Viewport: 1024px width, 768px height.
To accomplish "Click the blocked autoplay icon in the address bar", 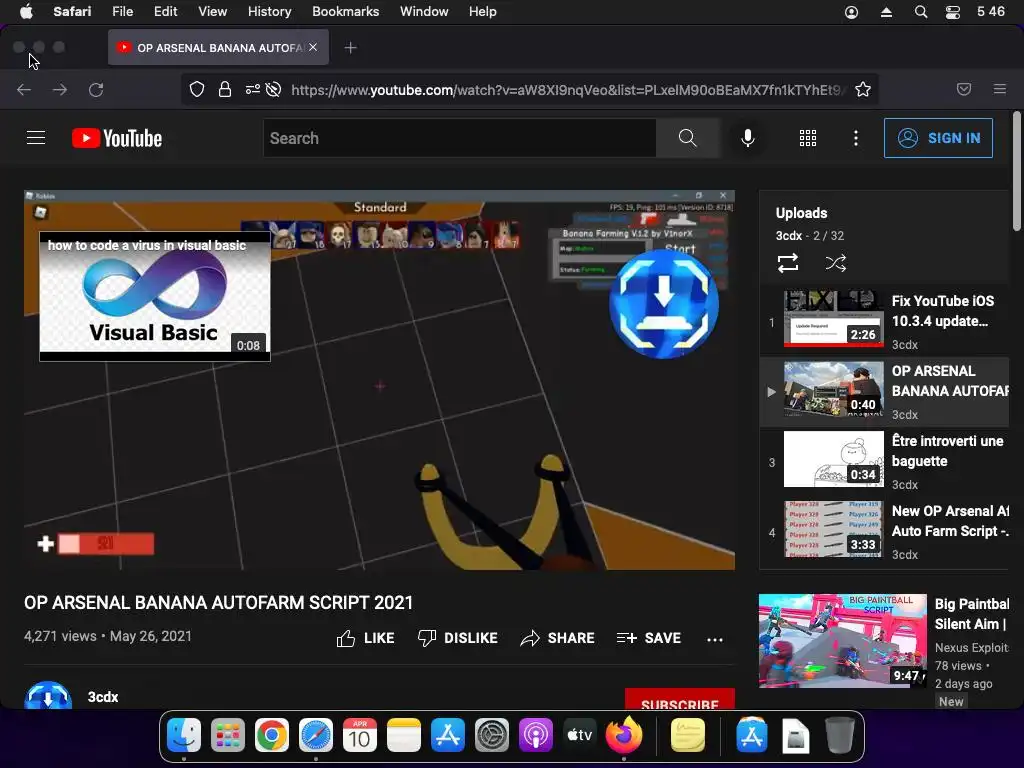I will [x=274, y=89].
